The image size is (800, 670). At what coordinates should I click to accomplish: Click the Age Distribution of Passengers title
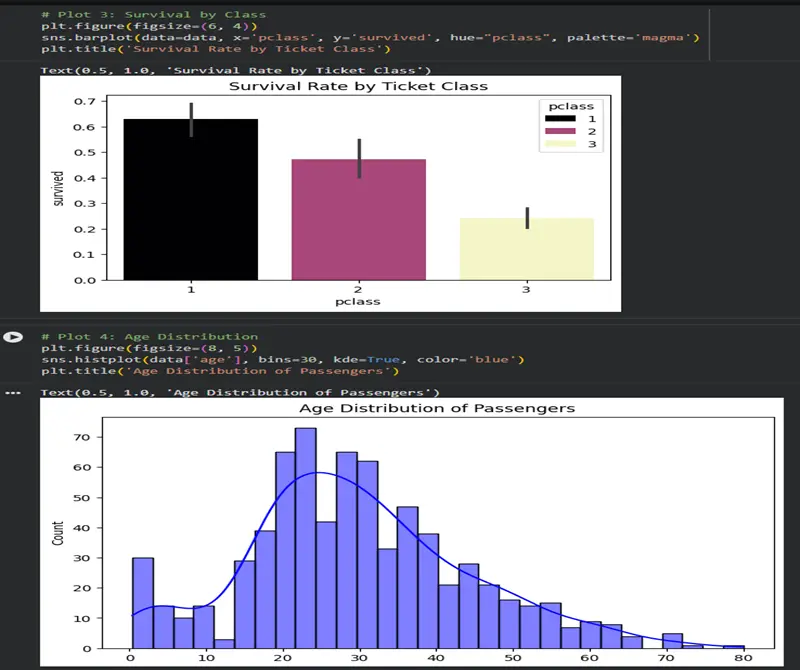click(x=438, y=409)
